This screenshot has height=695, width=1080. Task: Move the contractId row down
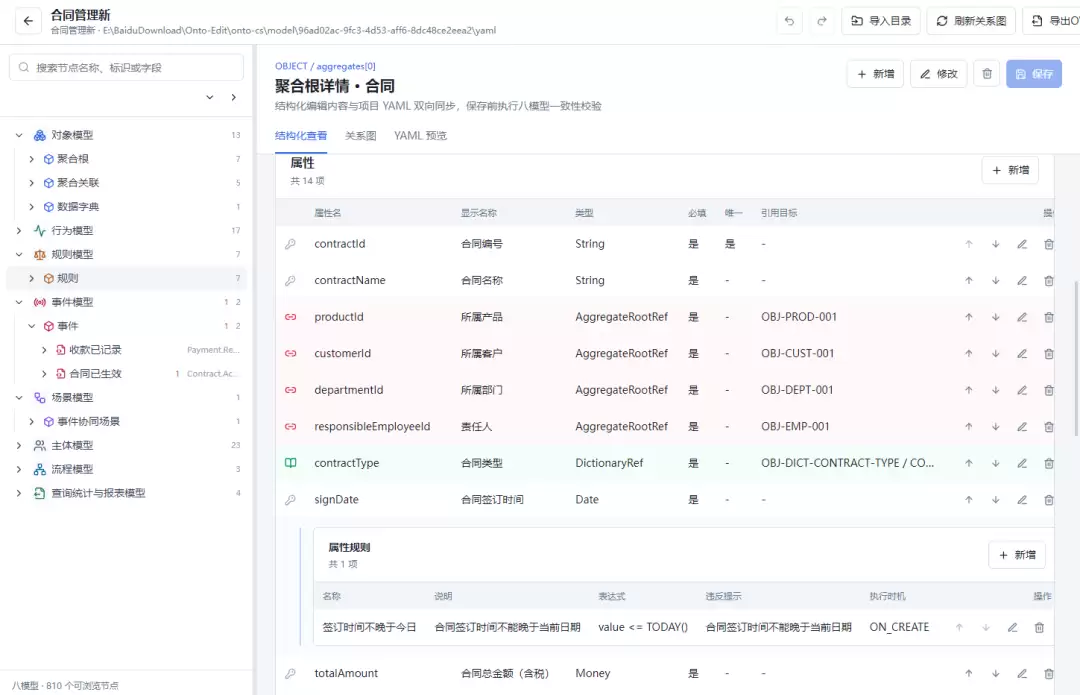point(996,244)
